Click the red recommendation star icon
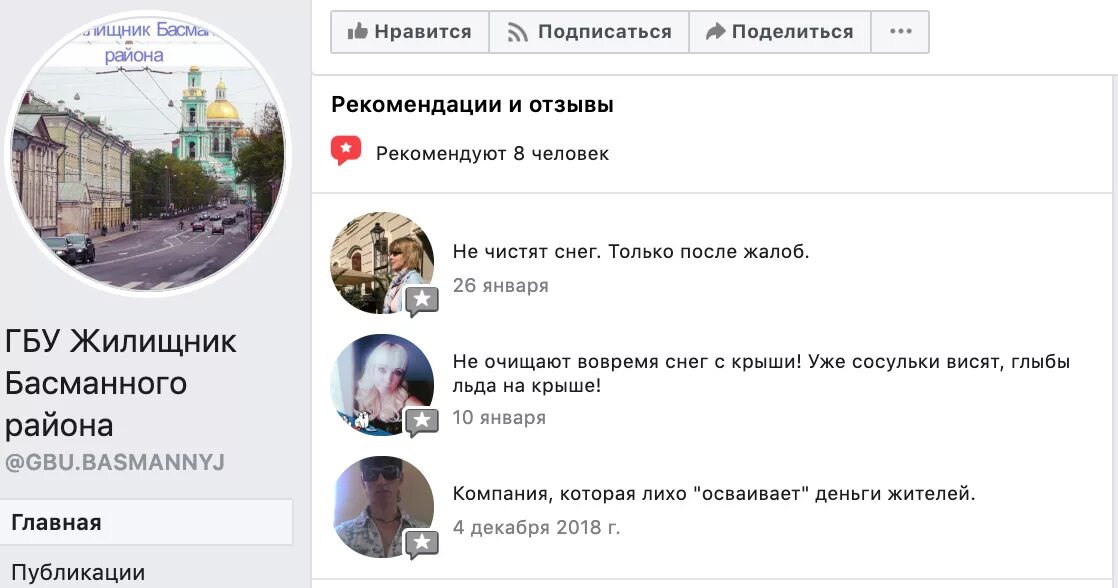 346,151
